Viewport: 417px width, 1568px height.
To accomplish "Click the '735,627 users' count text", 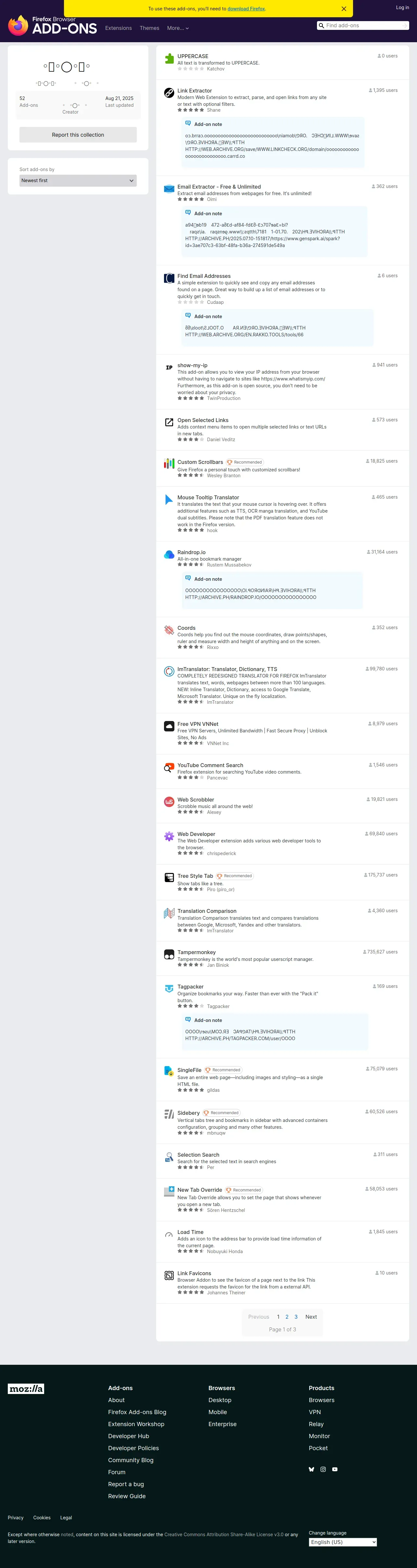I will (382, 952).
